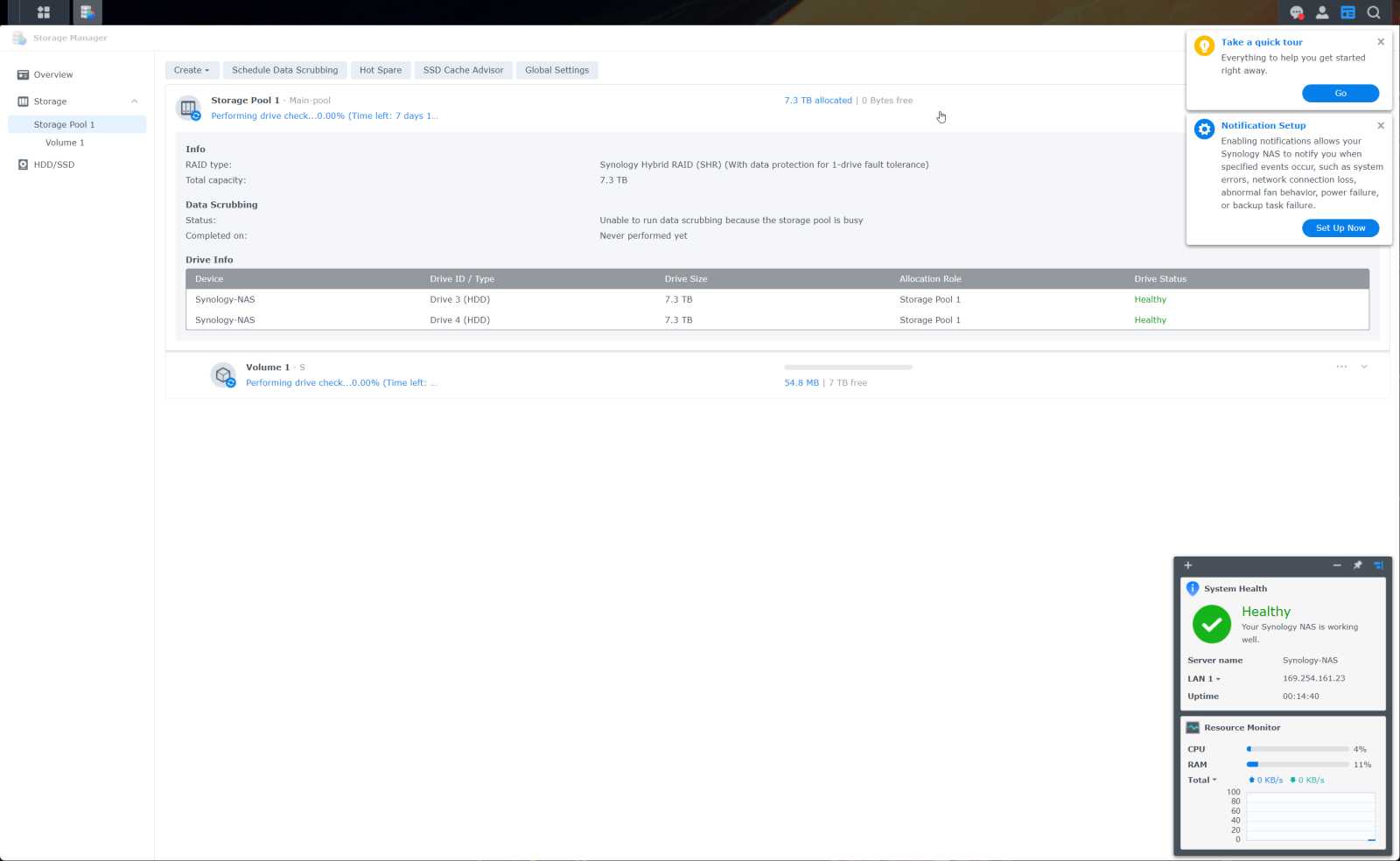Select the Drive 3 (HDD) cell
This screenshot has width=1400, height=861.
tap(459, 299)
